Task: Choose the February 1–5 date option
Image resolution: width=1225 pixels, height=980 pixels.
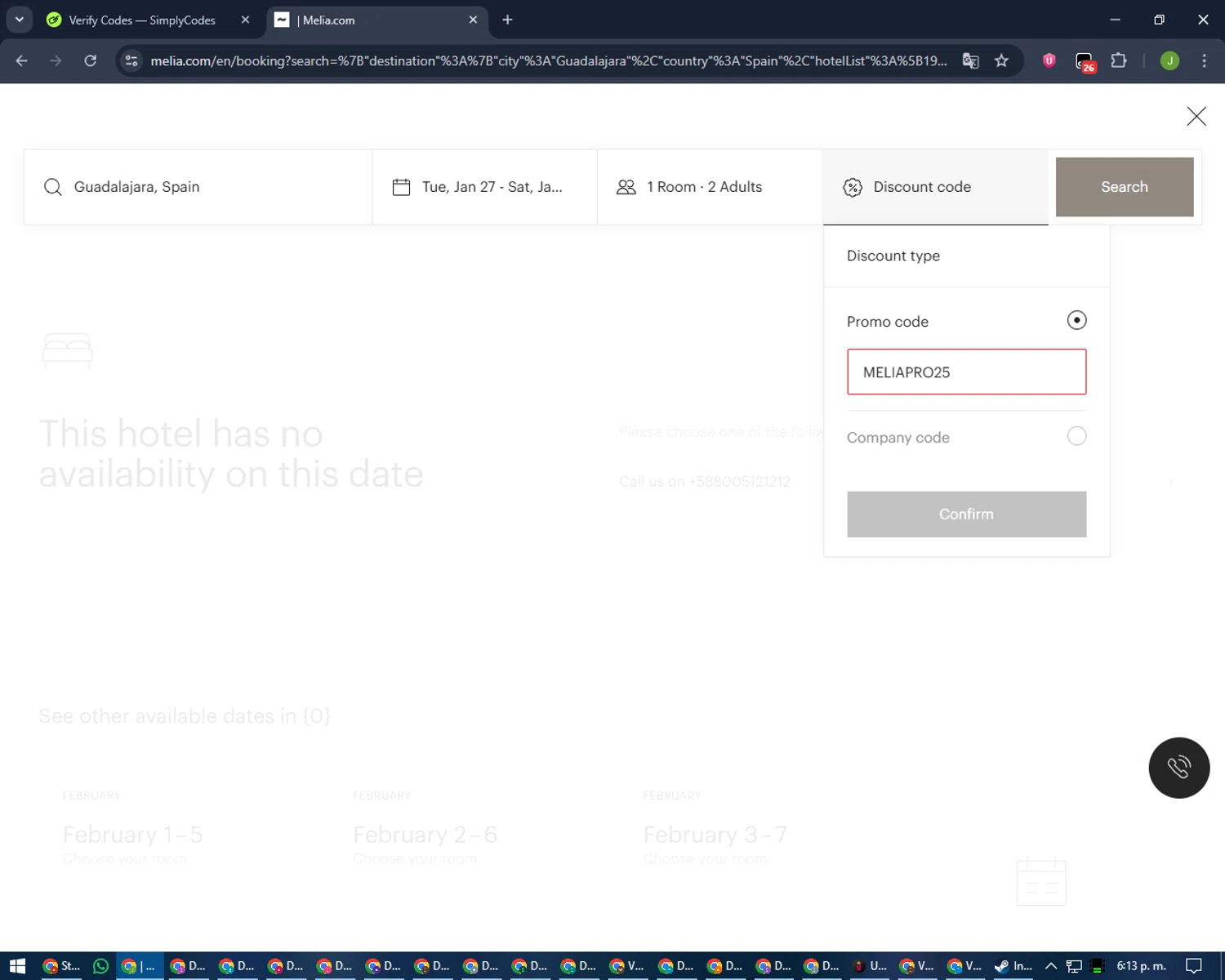Action: (x=133, y=835)
